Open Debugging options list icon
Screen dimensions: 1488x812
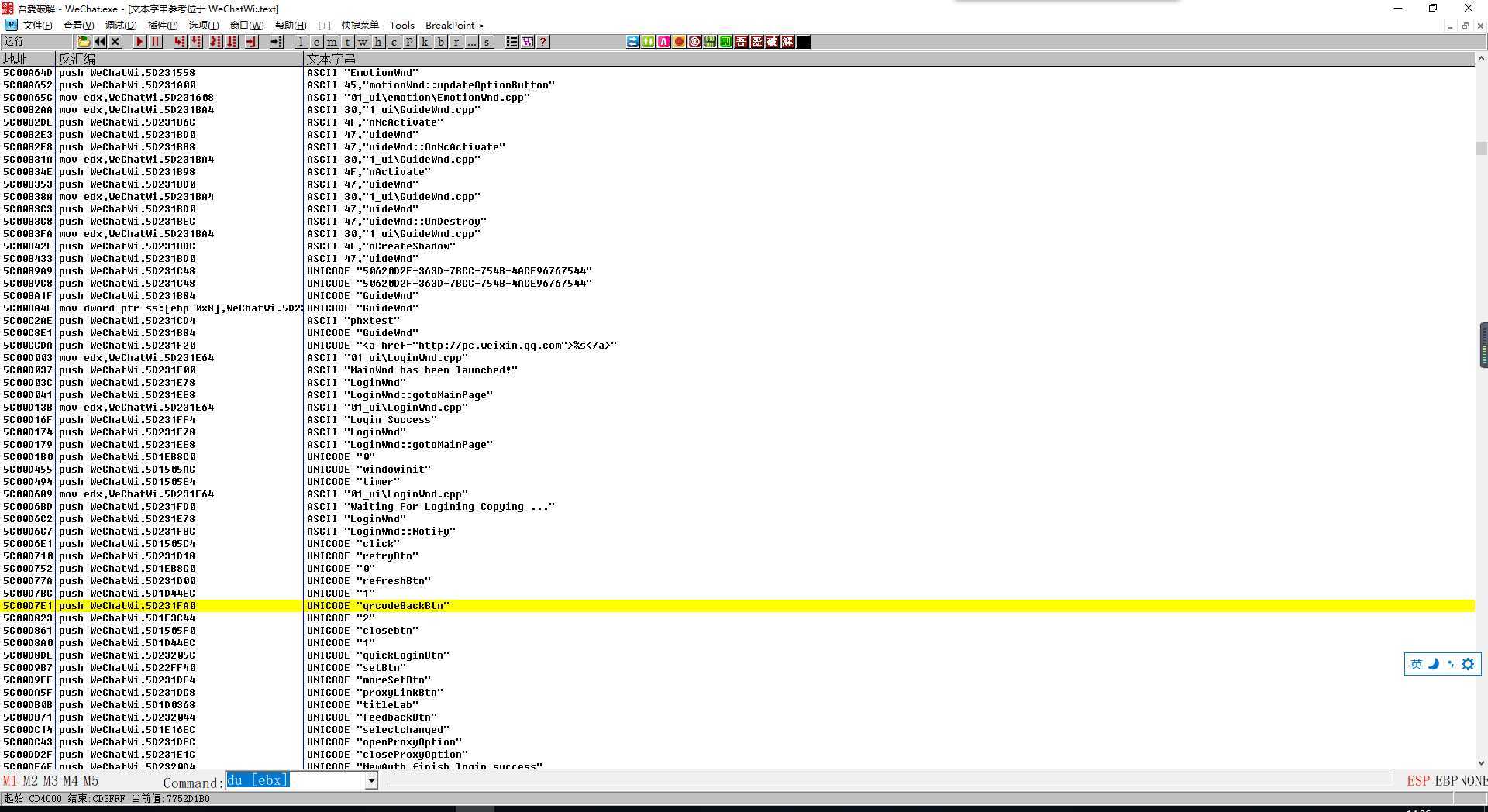[x=511, y=42]
